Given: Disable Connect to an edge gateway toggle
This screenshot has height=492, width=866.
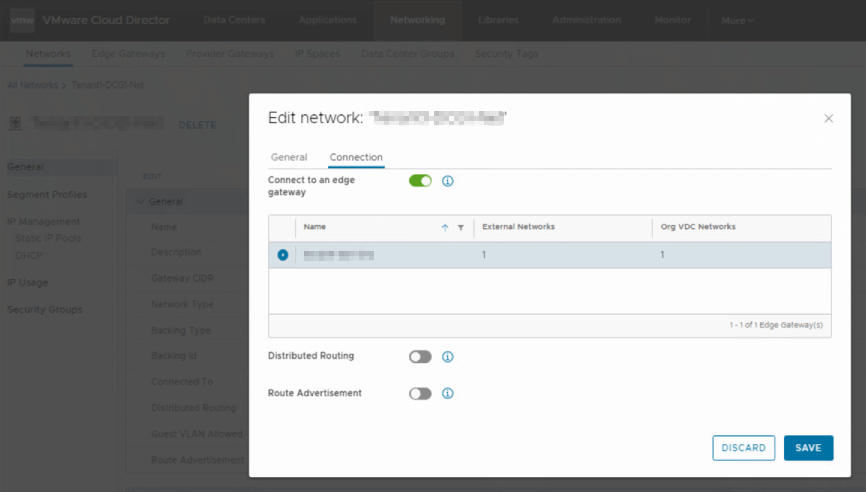Looking at the screenshot, I should click(420, 181).
